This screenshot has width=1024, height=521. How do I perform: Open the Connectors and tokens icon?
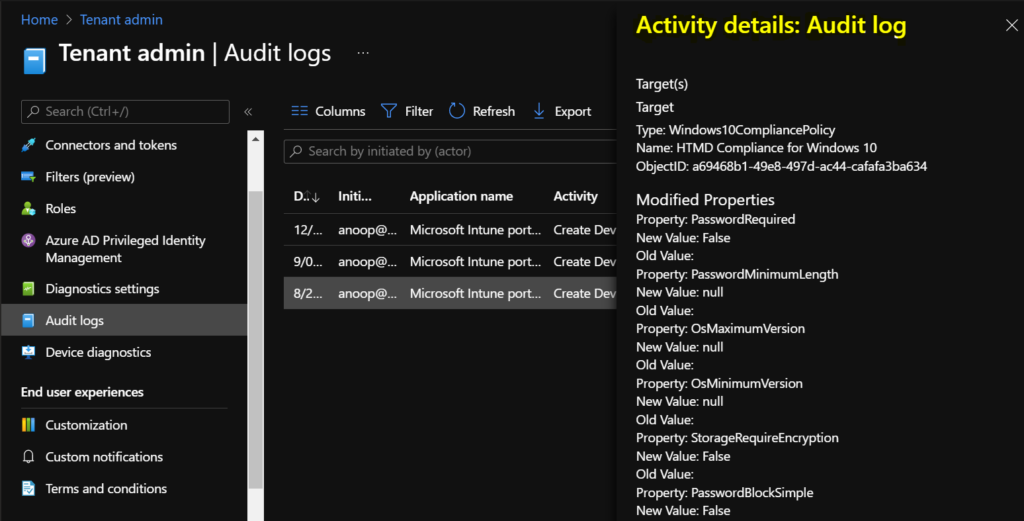(x=28, y=145)
